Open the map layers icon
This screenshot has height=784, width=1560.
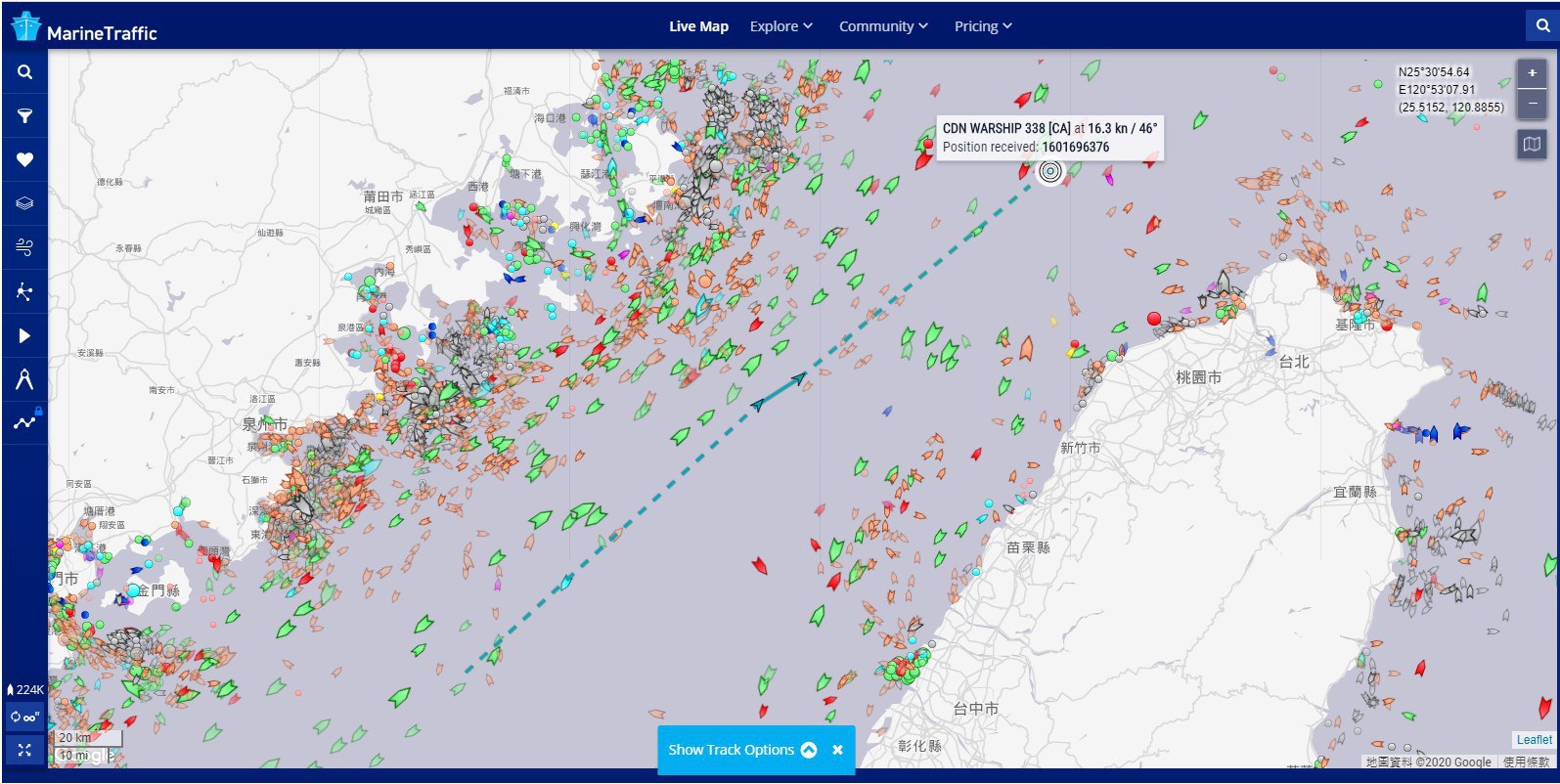[24, 203]
